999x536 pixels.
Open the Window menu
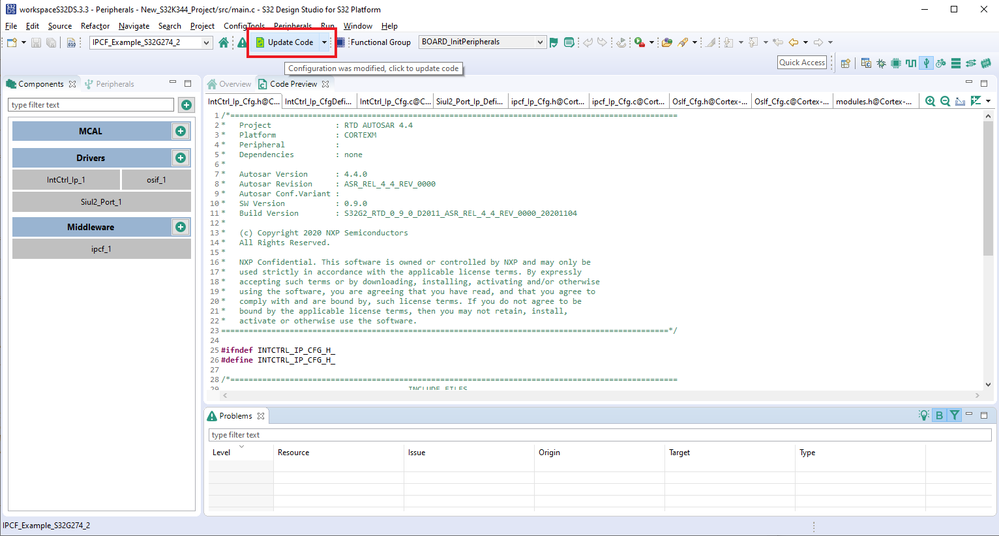tap(357, 26)
